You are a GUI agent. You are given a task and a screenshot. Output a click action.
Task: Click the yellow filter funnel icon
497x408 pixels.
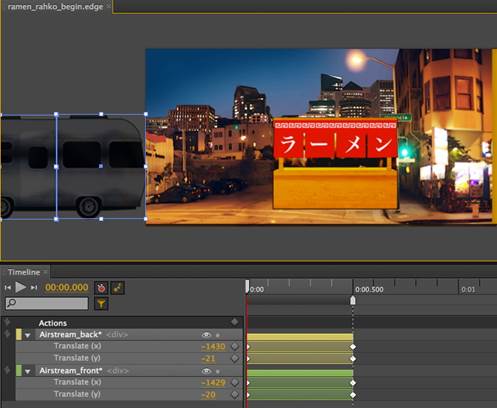(101, 304)
